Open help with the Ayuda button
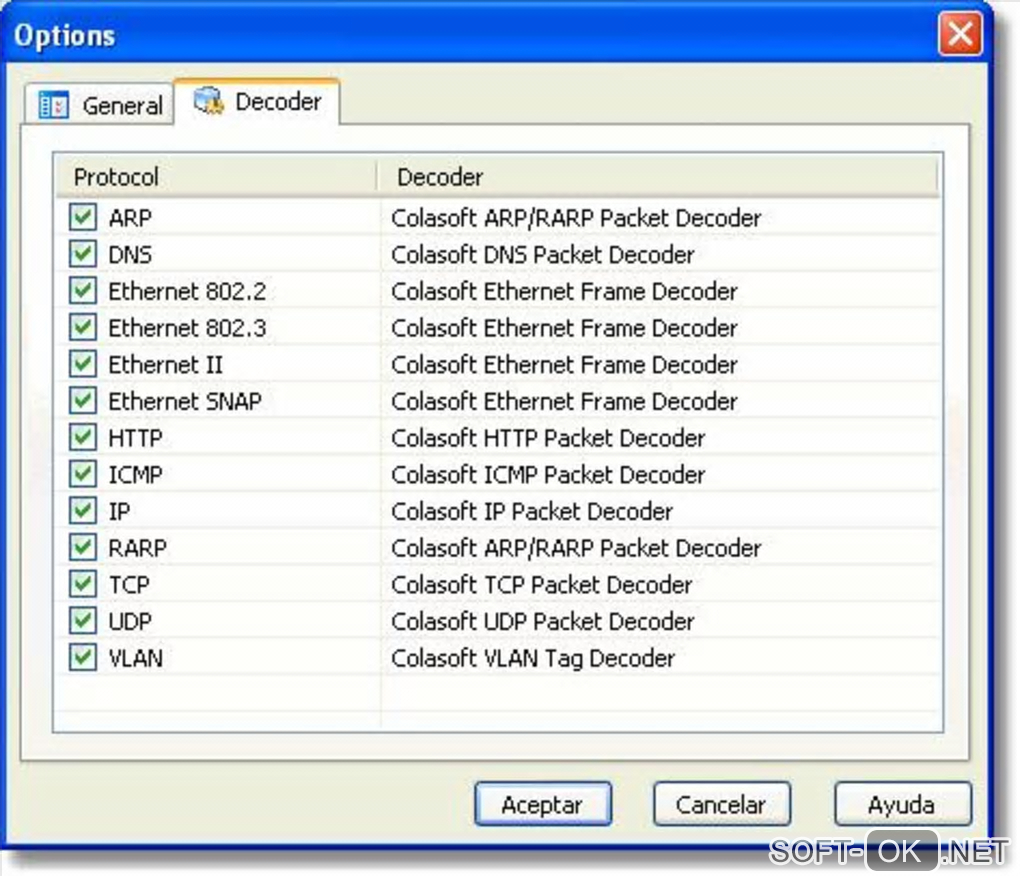The width and height of the screenshot is (1020, 876). (902, 804)
